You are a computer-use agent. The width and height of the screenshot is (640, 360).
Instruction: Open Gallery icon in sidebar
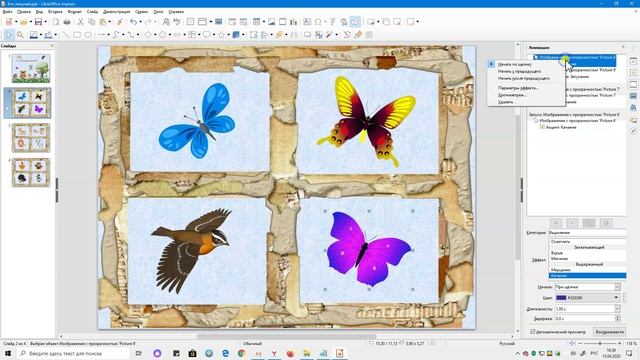[633, 120]
